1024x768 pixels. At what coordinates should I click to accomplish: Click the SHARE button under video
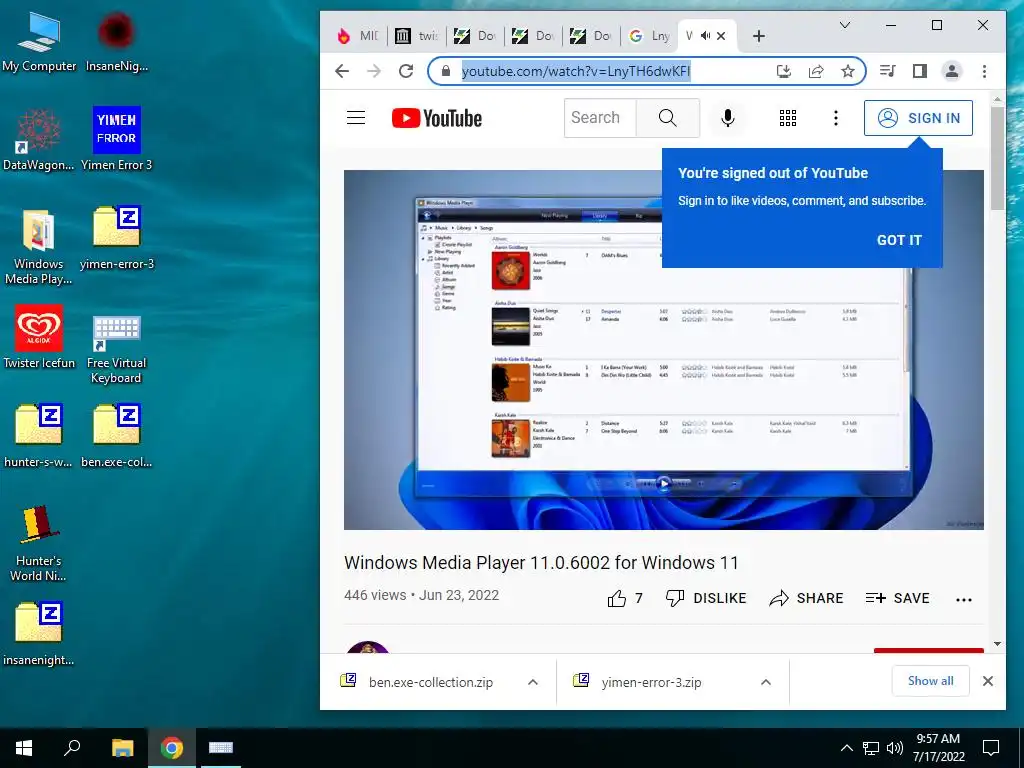(x=806, y=598)
